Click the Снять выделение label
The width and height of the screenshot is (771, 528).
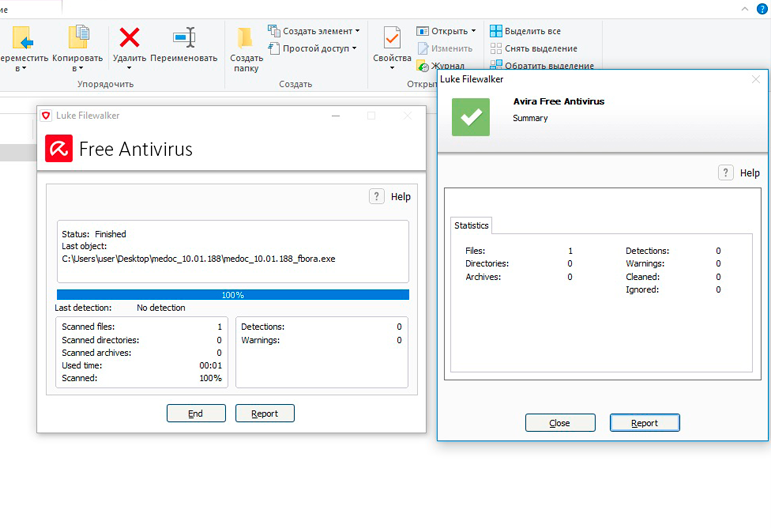point(541,49)
